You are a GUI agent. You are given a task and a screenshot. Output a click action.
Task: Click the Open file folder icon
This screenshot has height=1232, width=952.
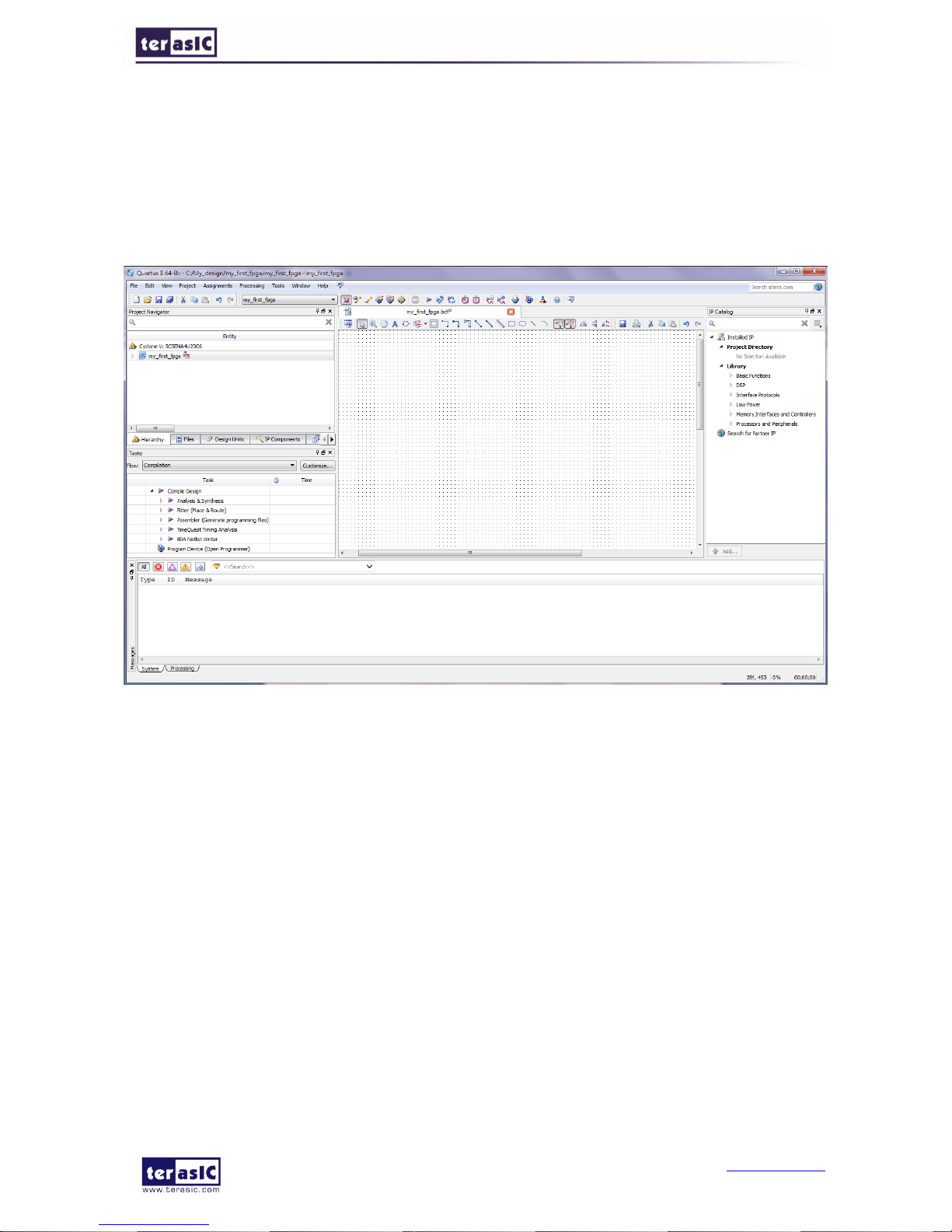[x=148, y=299]
